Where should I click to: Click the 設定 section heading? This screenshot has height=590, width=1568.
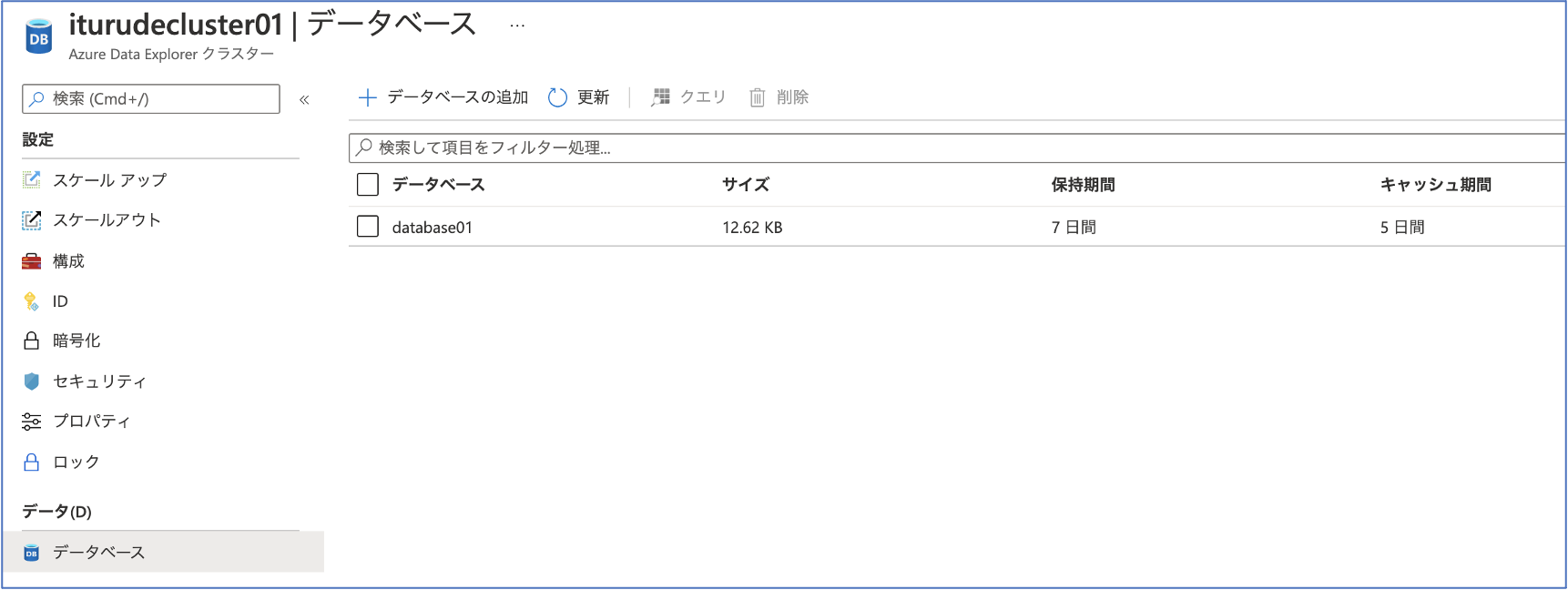(37, 139)
